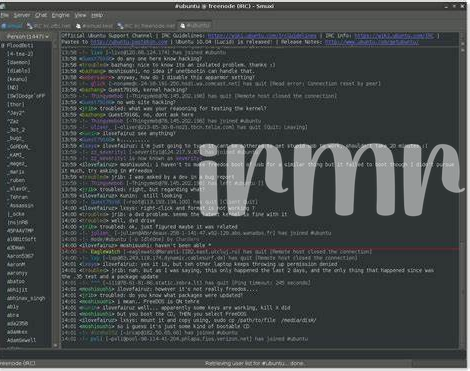
Task: Select user Abra in the user list
Action: 13,315
